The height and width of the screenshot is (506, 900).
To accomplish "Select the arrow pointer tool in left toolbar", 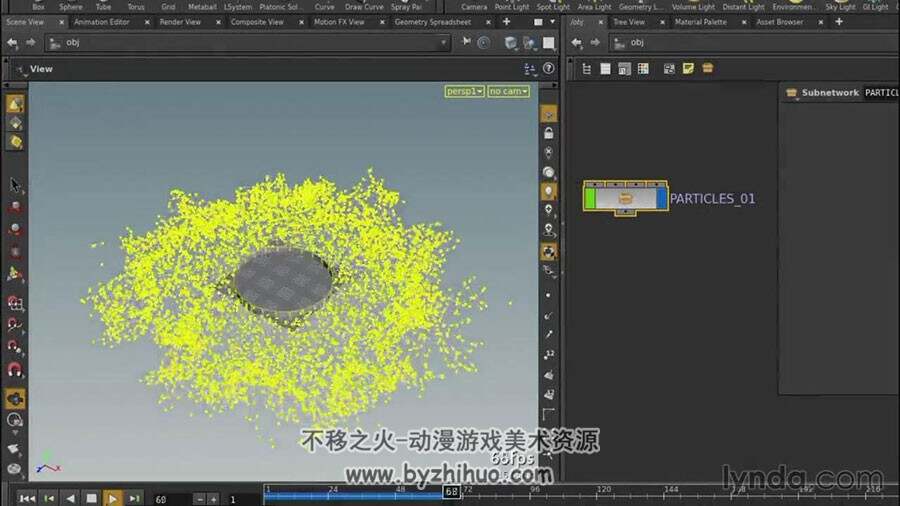I will (x=15, y=185).
